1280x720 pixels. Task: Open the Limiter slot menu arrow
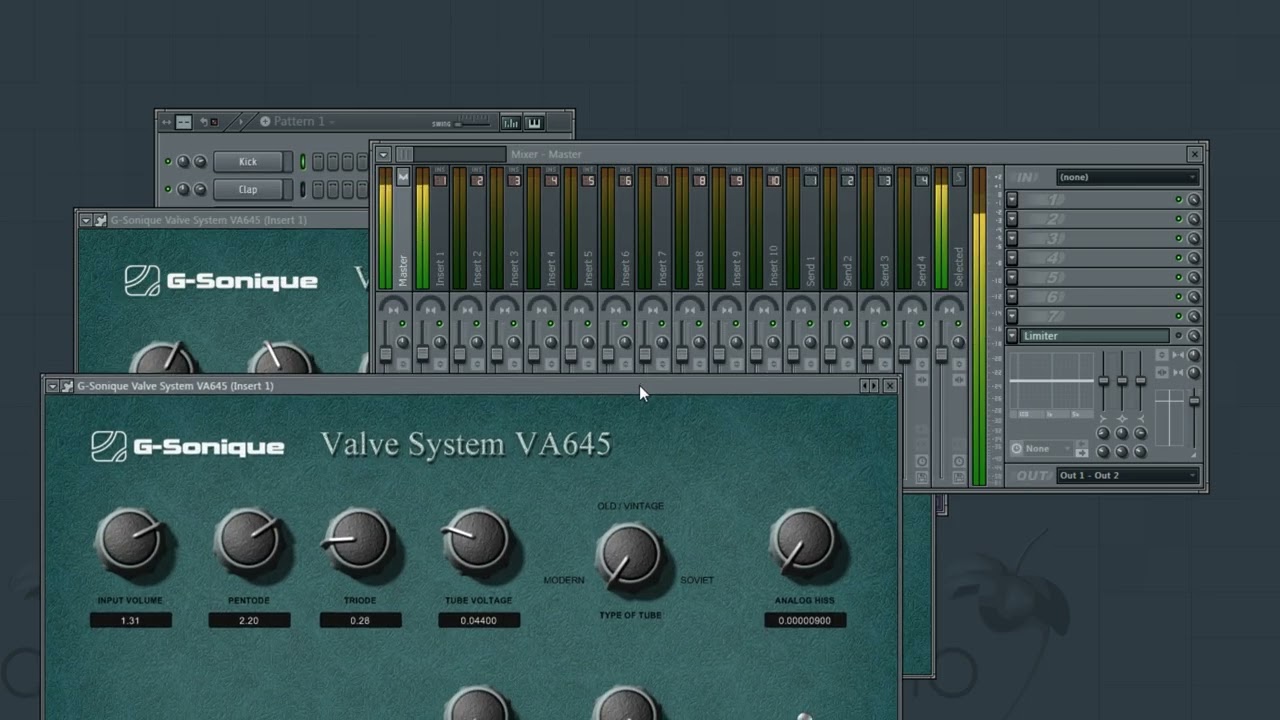(1012, 336)
